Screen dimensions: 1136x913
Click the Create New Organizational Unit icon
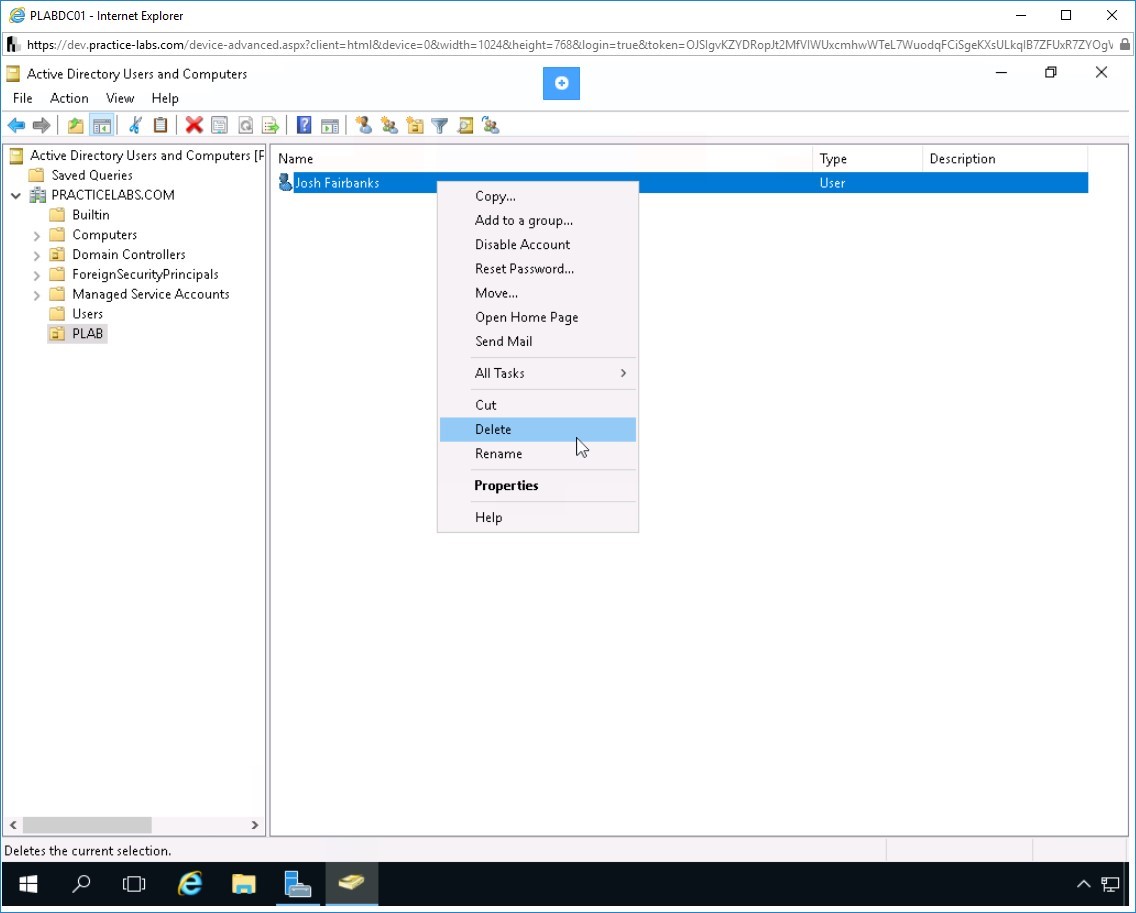coord(414,125)
